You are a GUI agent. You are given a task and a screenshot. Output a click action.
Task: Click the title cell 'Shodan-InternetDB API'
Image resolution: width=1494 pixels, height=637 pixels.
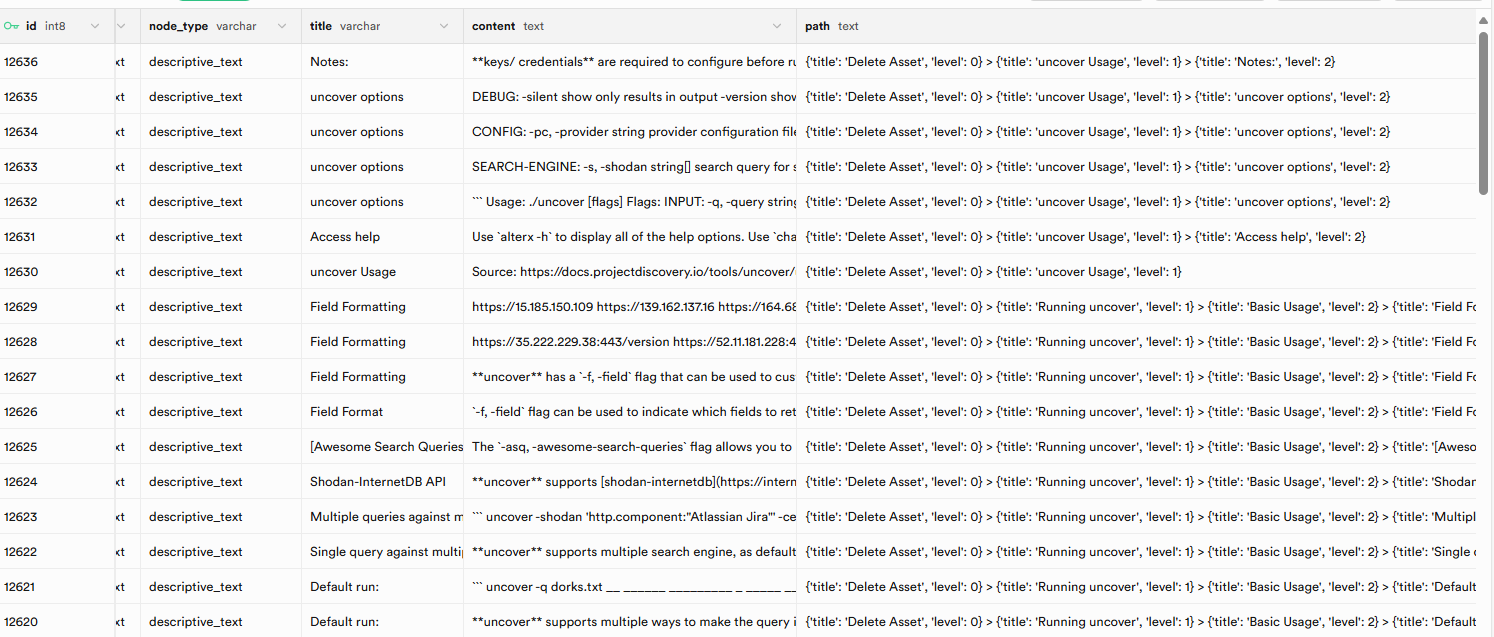coord(383,482)
